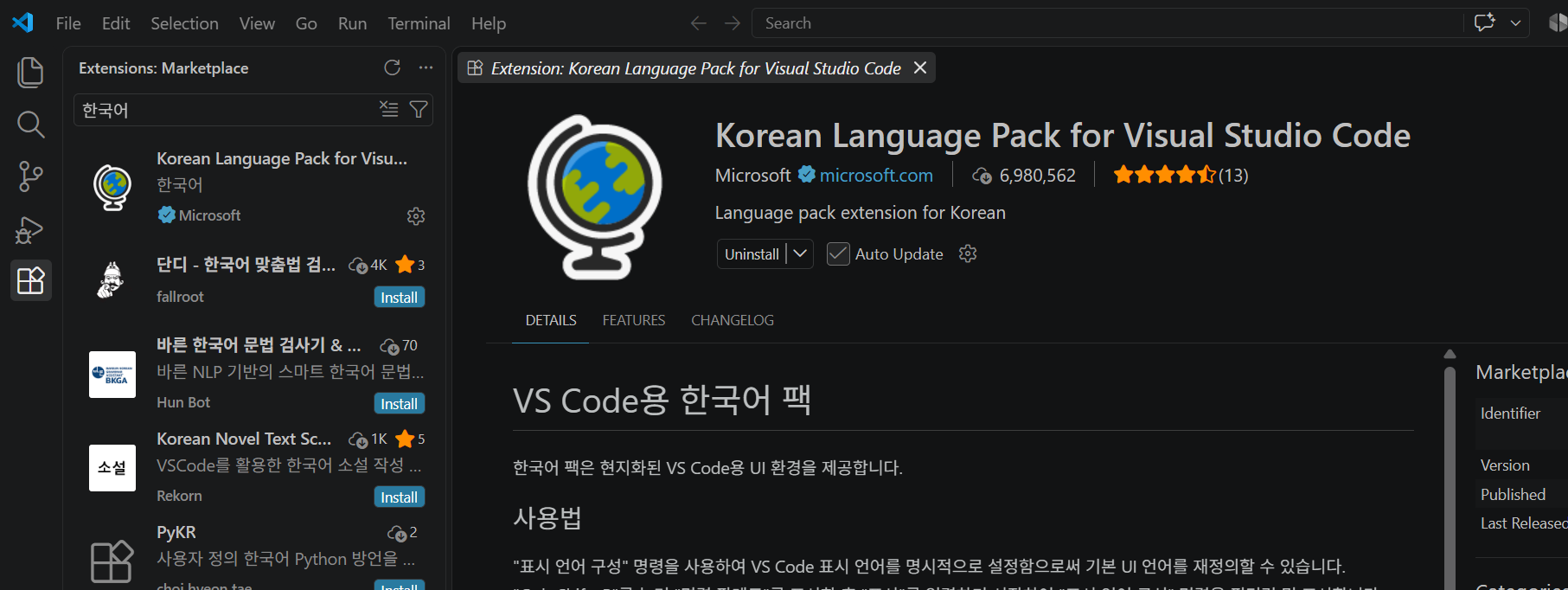1568x590 pixels.
Task: Click the Version label in Marketplace info
Action: pyautogui.click(x=1505, y=465)
